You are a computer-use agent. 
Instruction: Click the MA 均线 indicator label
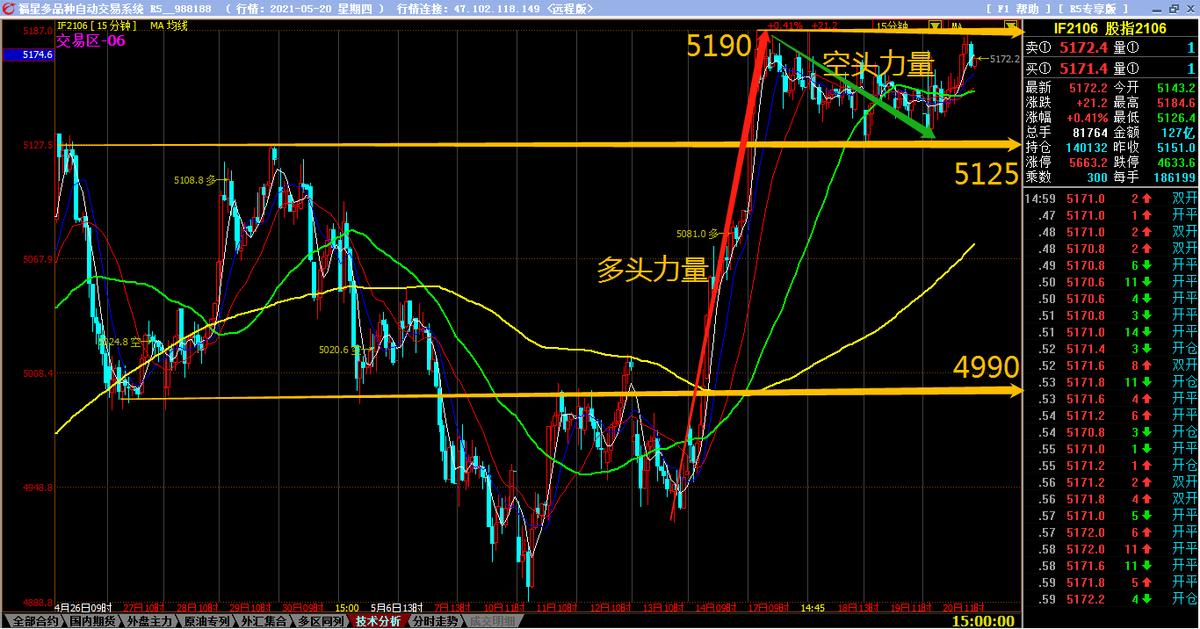(x=168, y=25)
